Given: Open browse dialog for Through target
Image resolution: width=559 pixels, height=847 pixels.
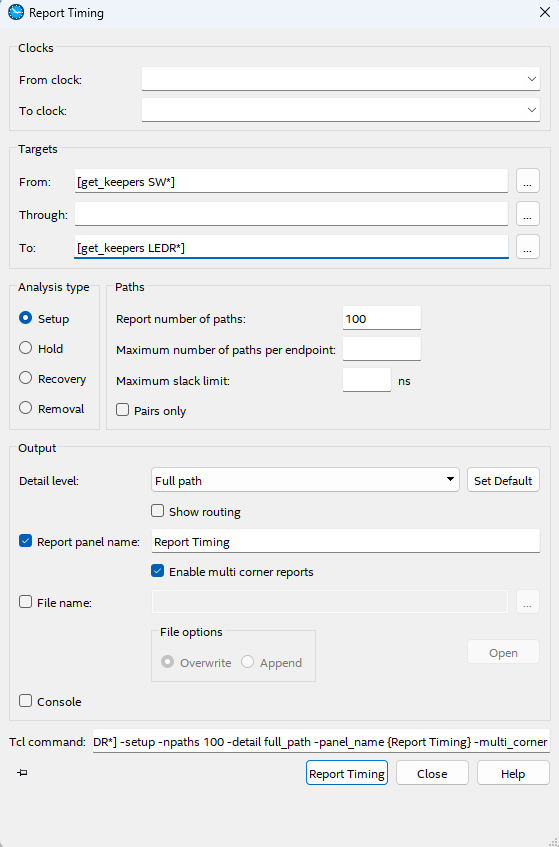Looking at the screenshot, I should coord(528,214).
